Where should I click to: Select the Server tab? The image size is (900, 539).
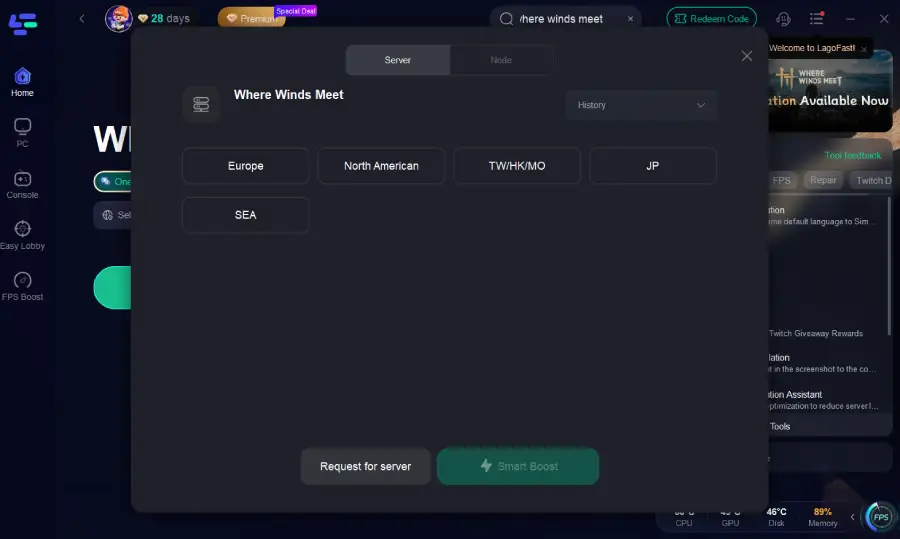point(398,60)
